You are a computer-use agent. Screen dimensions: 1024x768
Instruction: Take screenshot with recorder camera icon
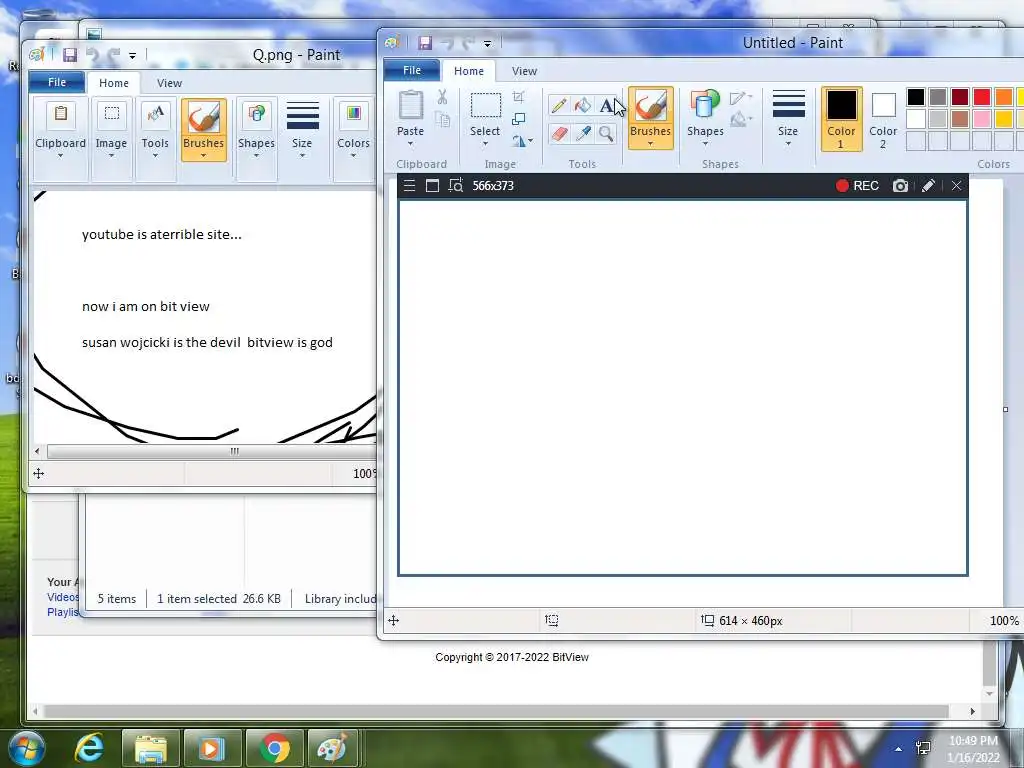(900, 185)
